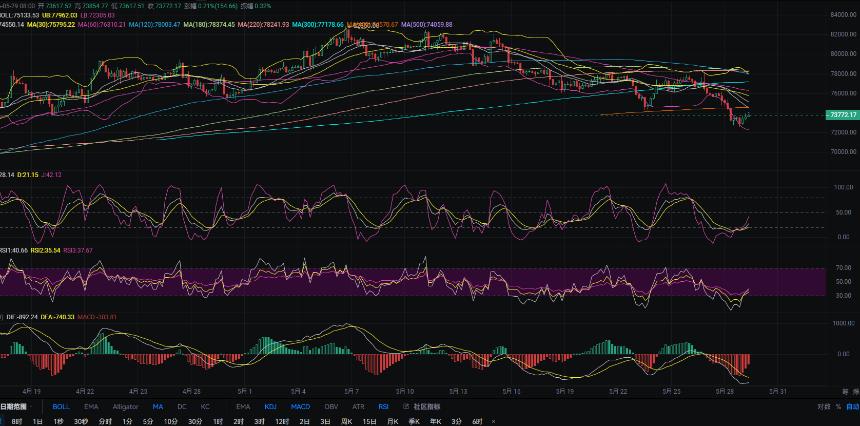Switch to the 15日 timeframe
The width and height of the screenshot is (860, 426).
(370, 421)
